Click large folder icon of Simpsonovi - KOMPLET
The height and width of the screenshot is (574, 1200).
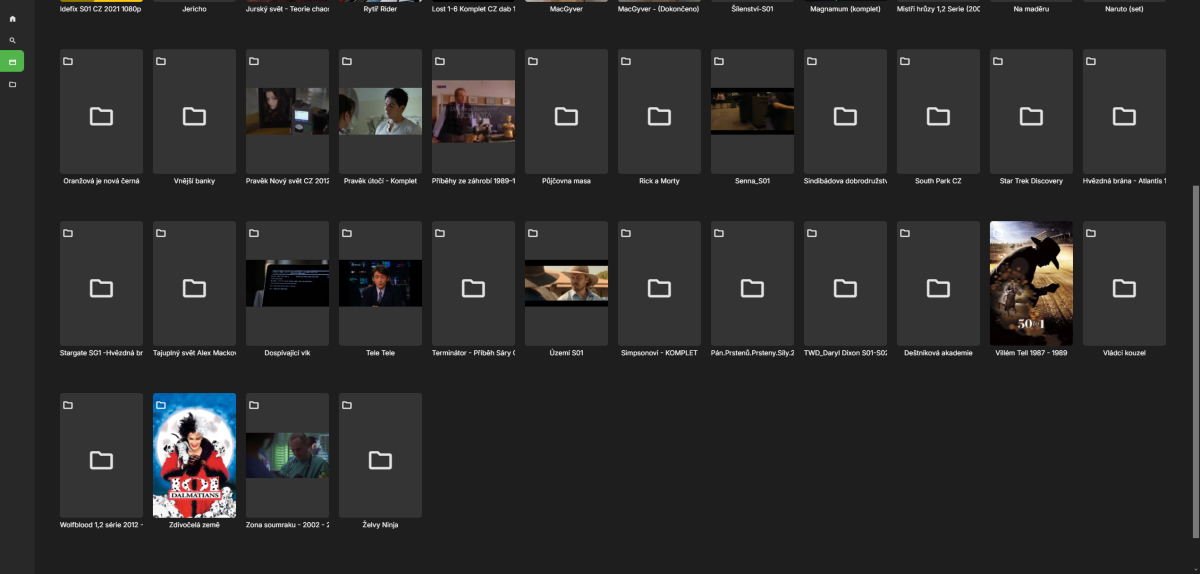point(659,288)
